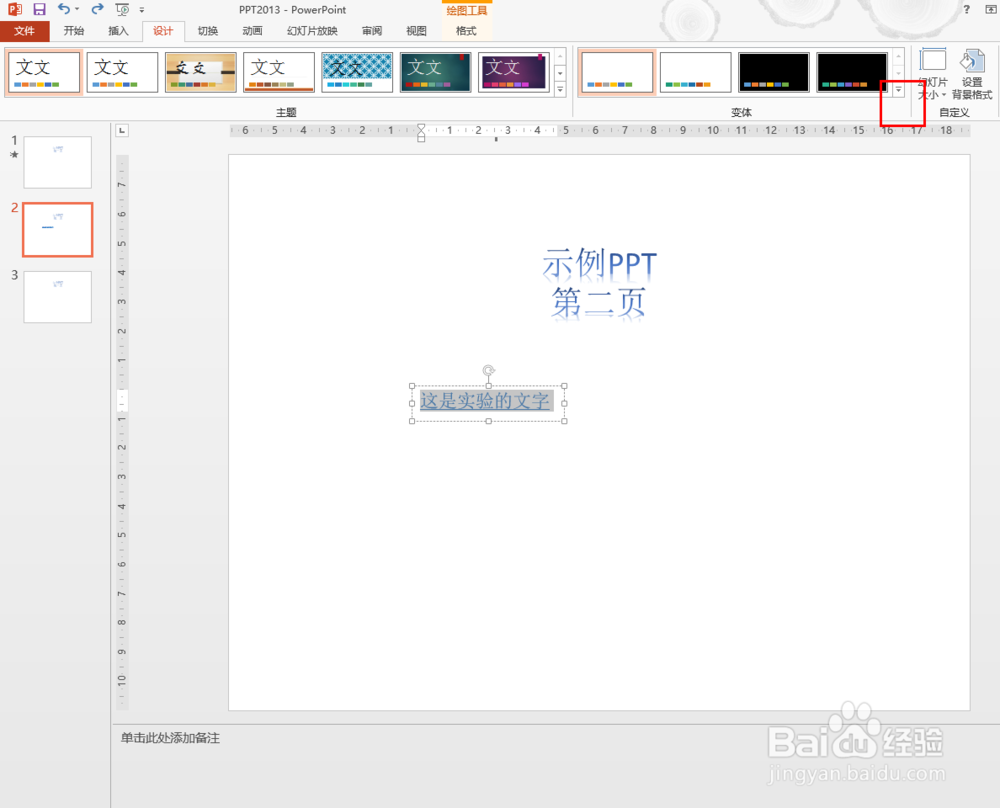Open Customize Quick Access Toolbar arrow
Viewport: 1000px width, 808px height.
(142, 10)
